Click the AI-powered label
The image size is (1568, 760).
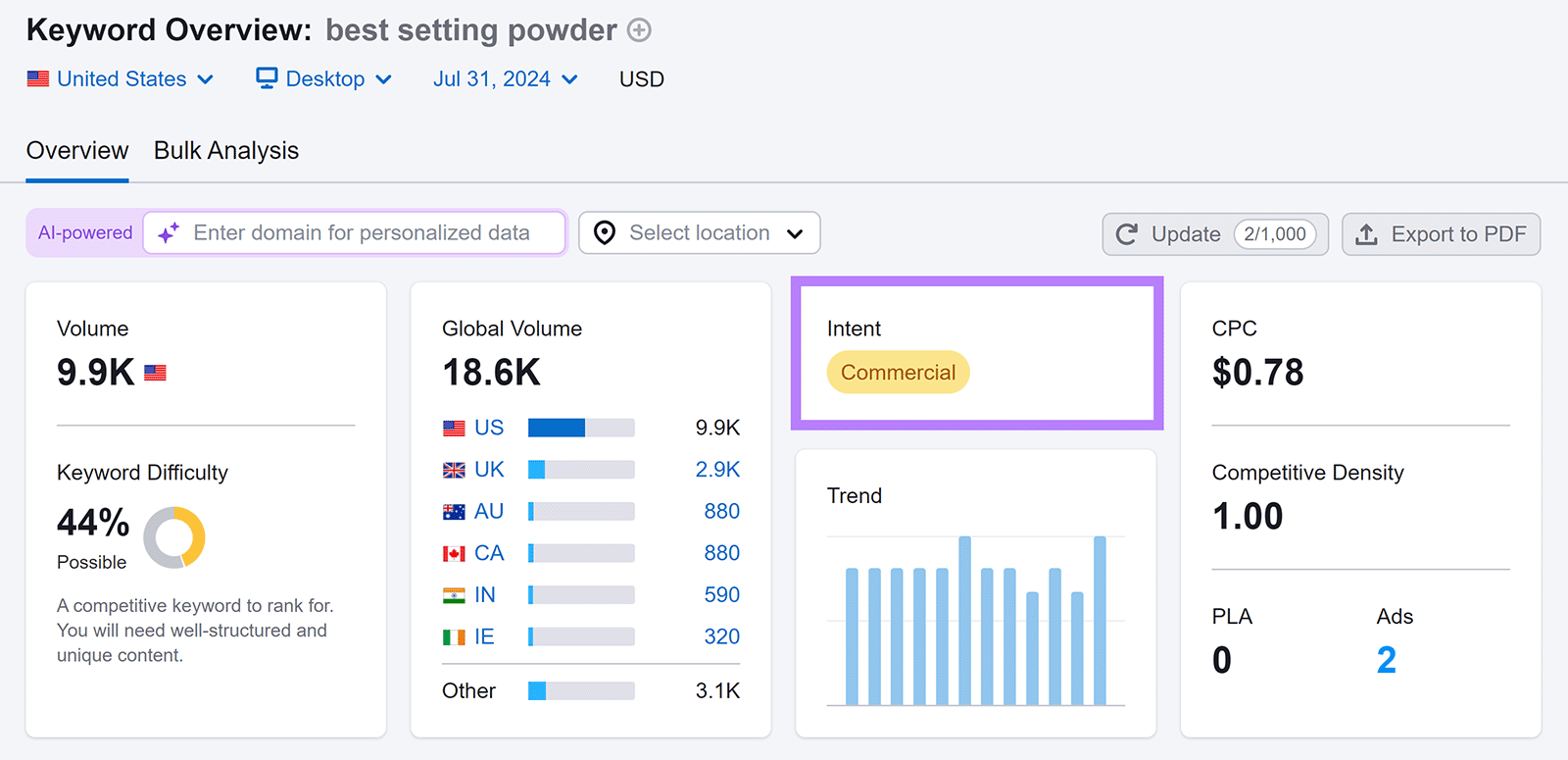(85, 232)
